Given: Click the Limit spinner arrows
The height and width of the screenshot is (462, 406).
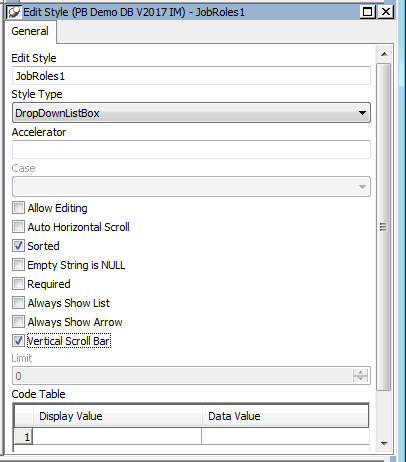Looking at the screenshot, I should pyautogui.click(x=360, y=376).
